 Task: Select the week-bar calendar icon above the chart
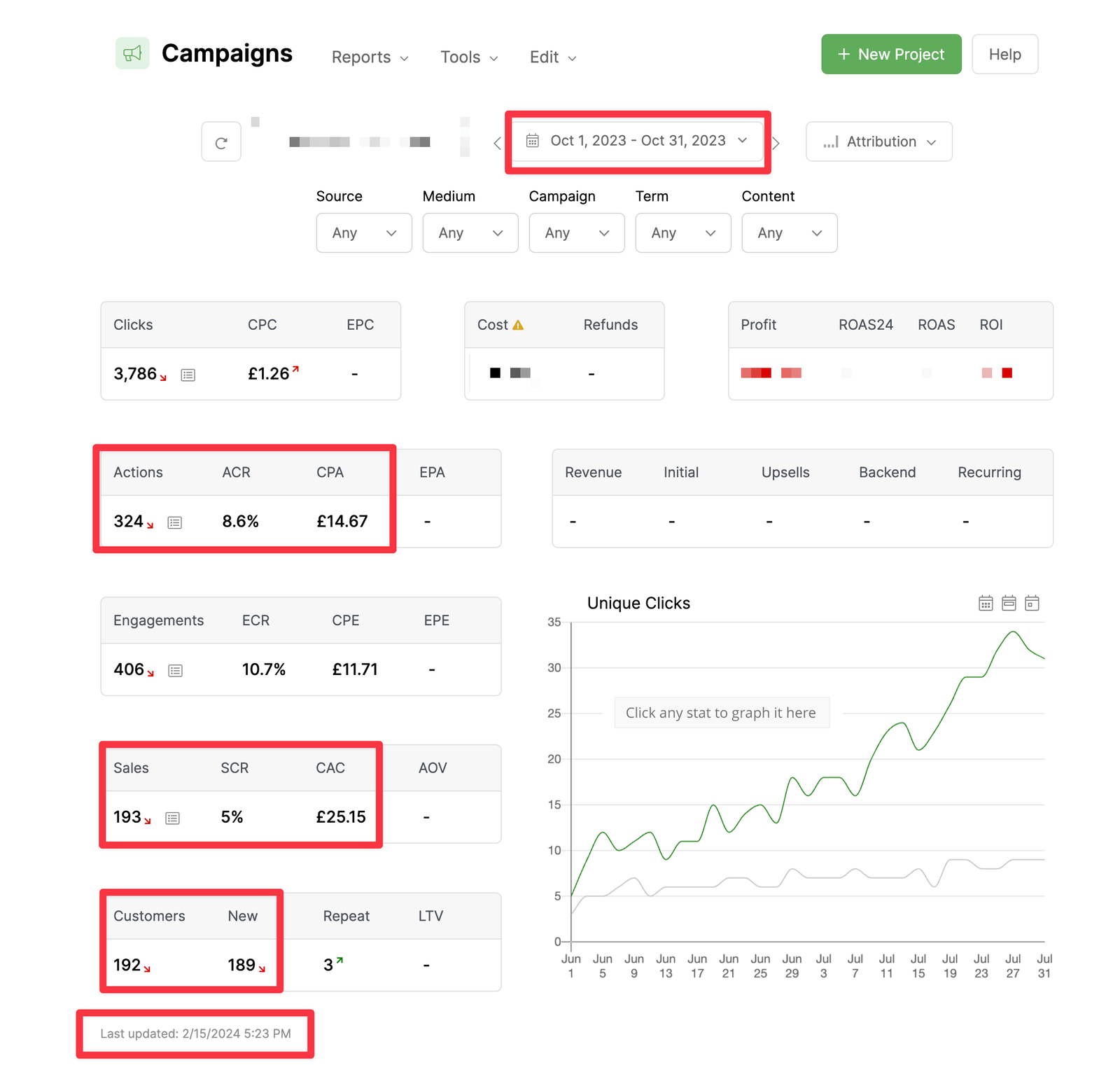(x=1009, y=603)
